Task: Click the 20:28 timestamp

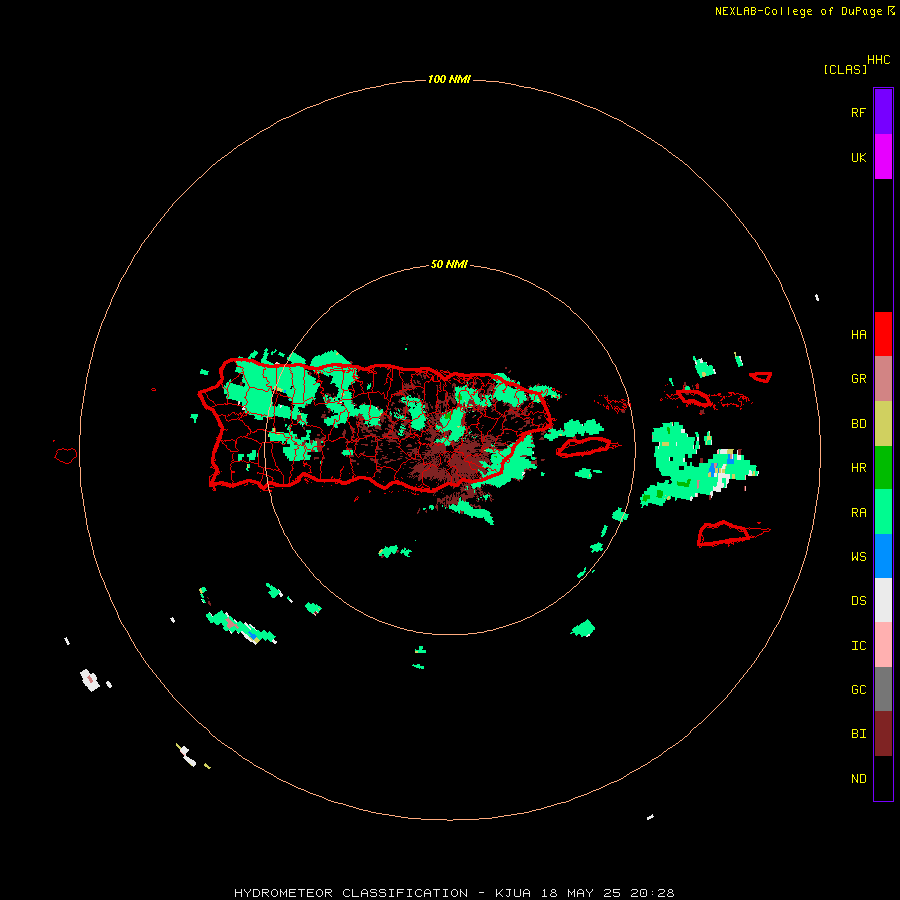Action: [x=653, y=893]
